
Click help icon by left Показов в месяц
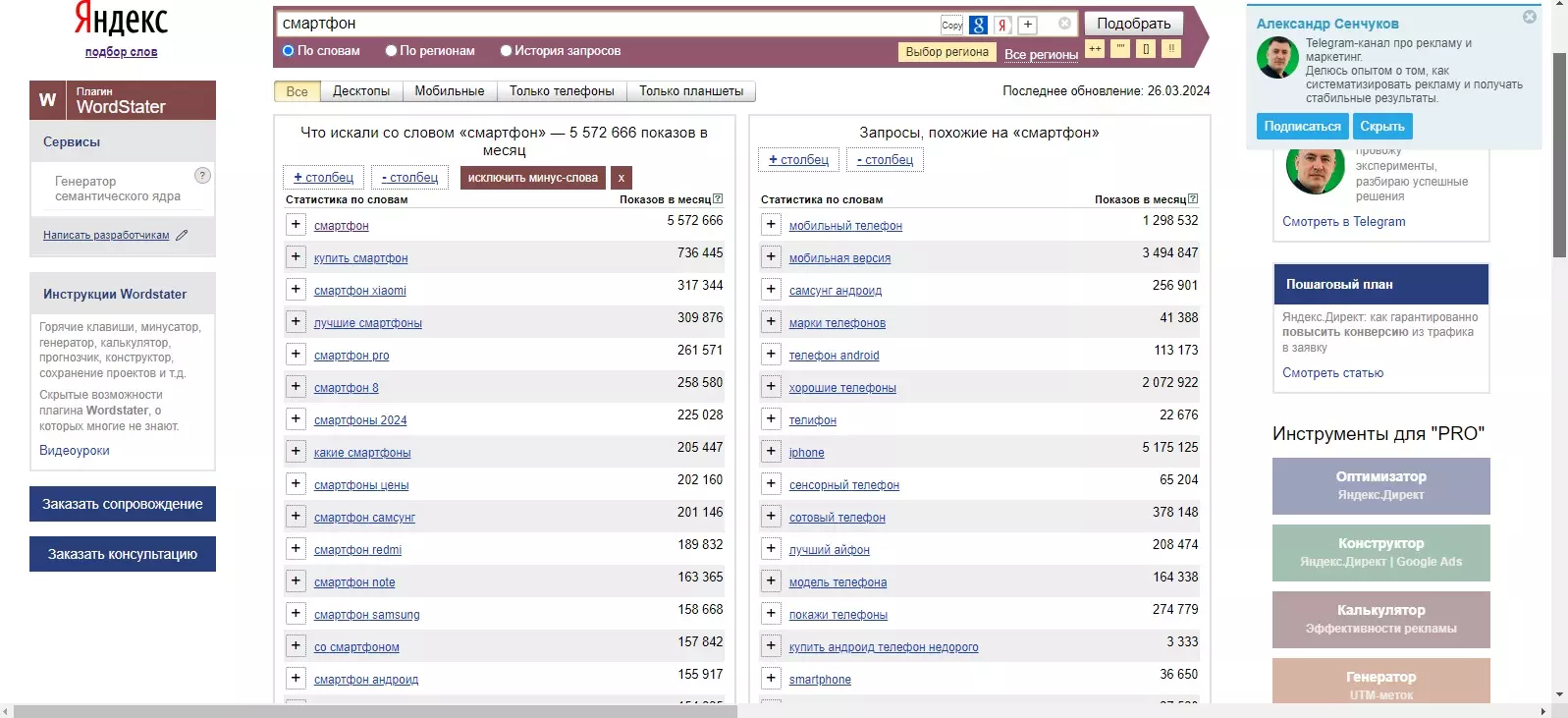(718, 199)
